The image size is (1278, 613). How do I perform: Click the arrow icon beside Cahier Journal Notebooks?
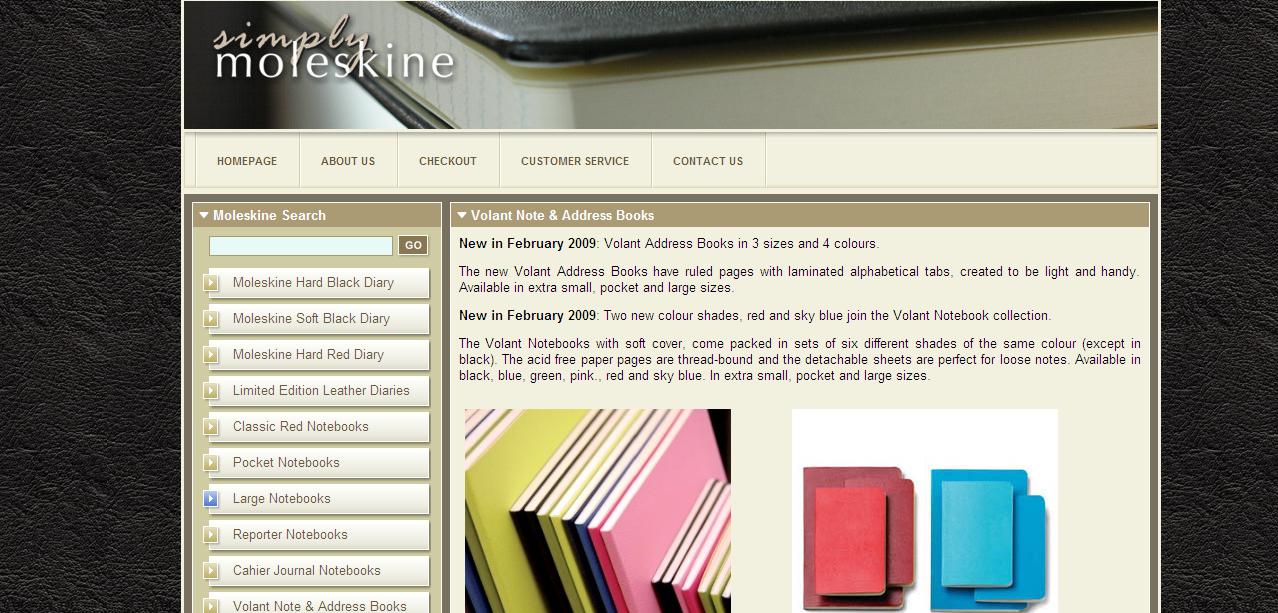211,571
